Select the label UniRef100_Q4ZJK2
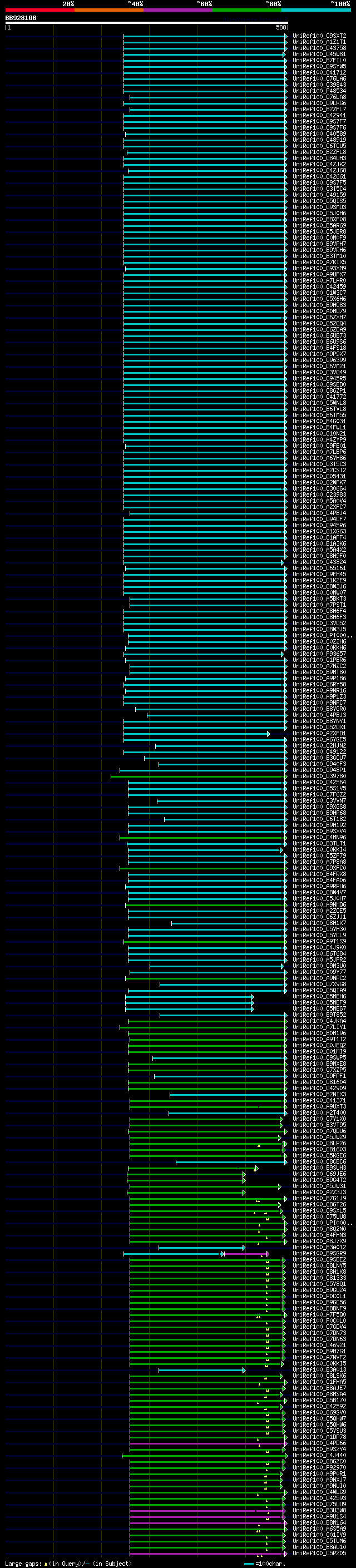Viewport: 356px width, 1568px height. 319,164
